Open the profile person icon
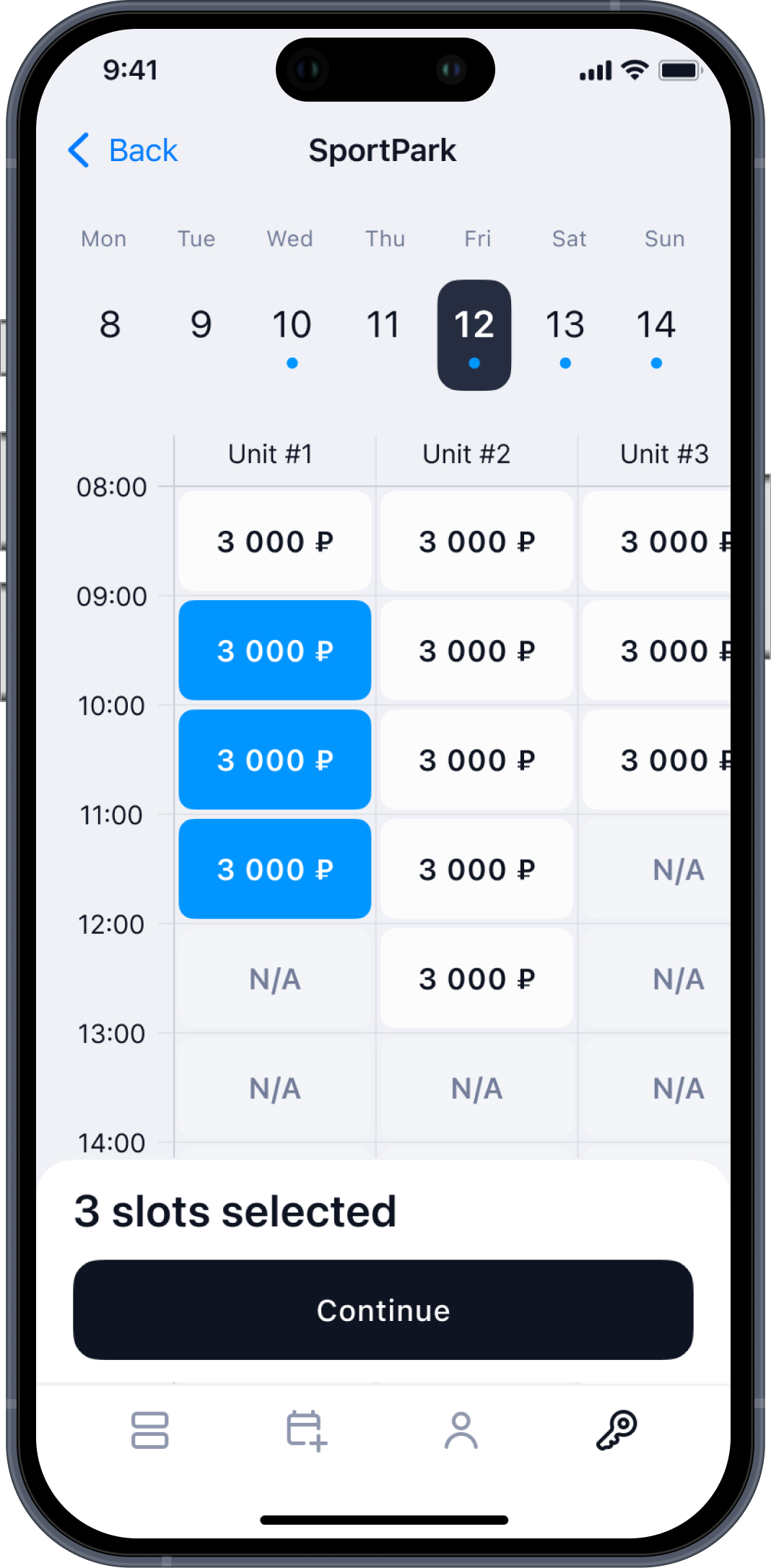 (x=461, y=1430)
